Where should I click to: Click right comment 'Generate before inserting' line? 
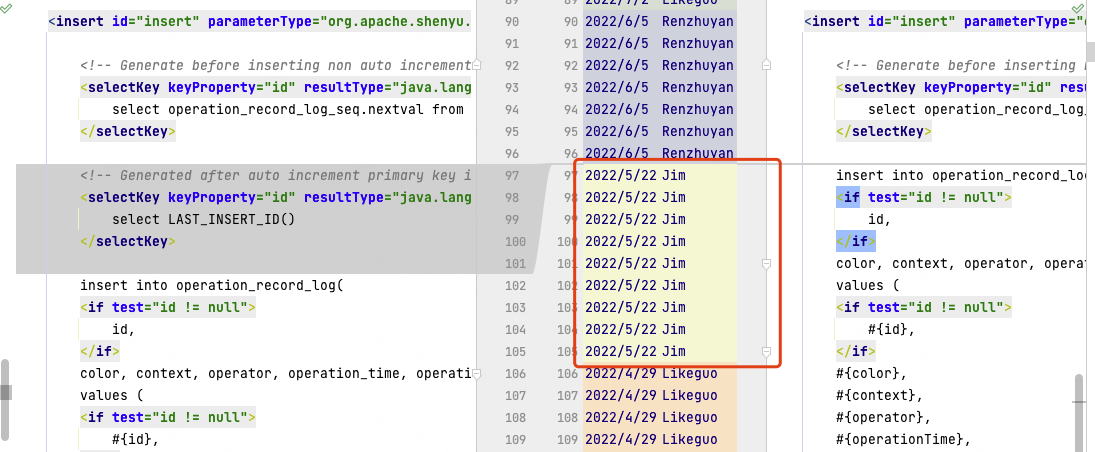tap(962, 65)
